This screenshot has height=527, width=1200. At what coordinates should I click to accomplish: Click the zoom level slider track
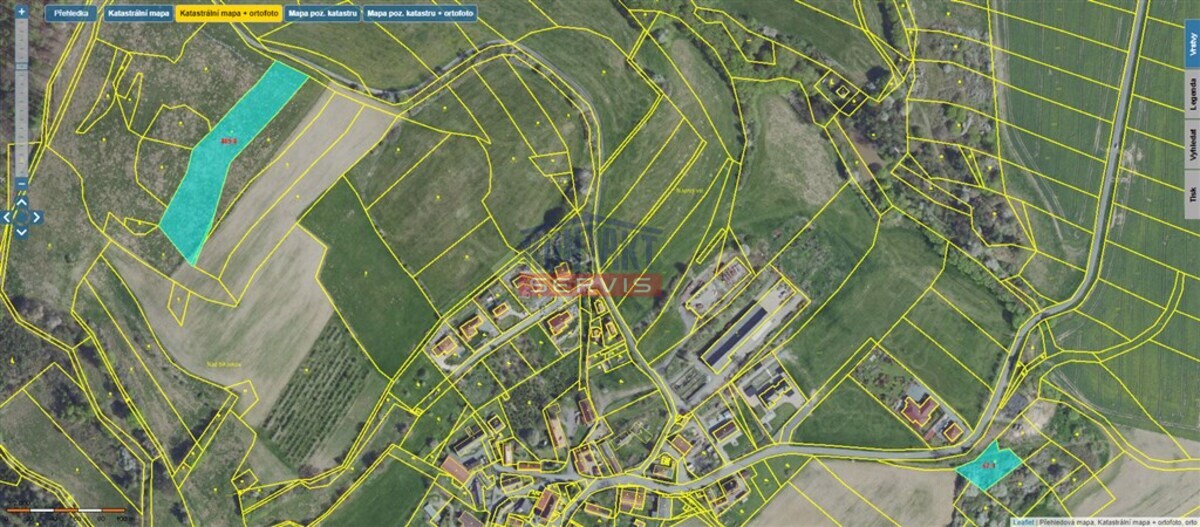(x=21, y=98)
